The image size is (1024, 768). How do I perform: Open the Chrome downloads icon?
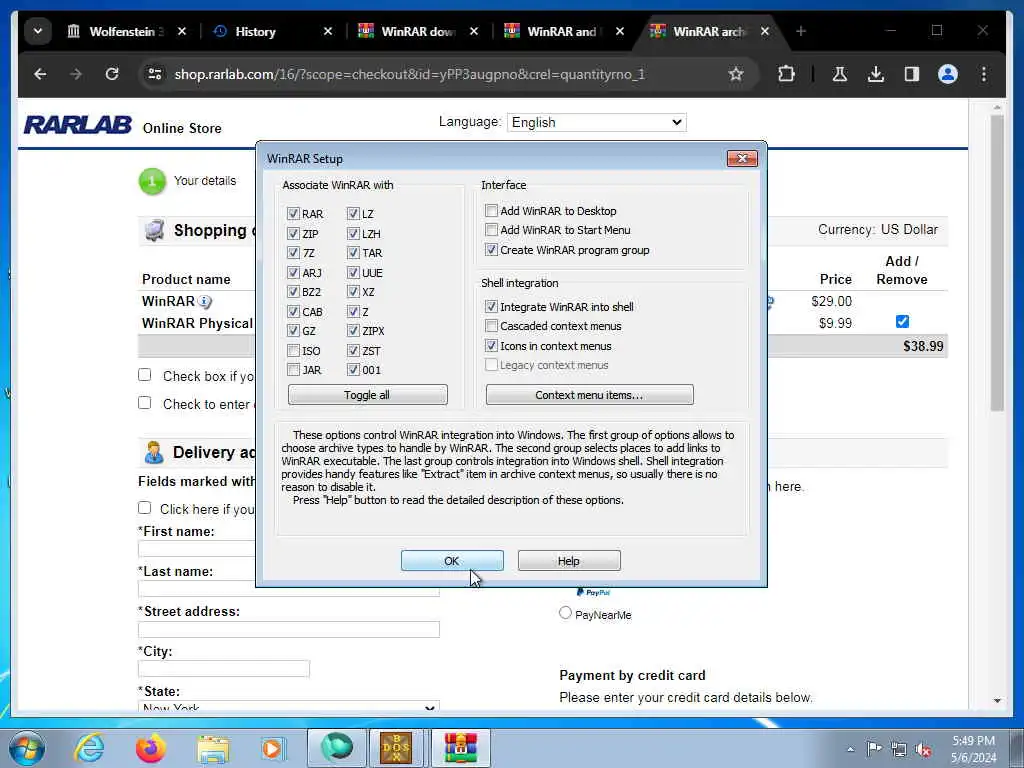(x=876, y=74)
